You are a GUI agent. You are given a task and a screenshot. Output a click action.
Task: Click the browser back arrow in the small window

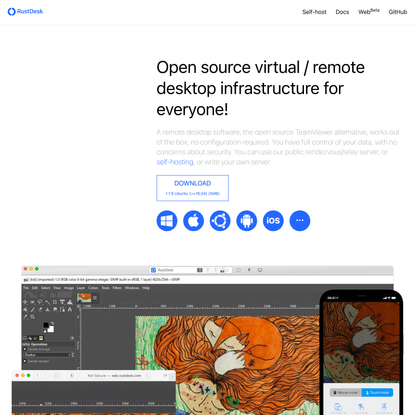(x=37, y=375)
